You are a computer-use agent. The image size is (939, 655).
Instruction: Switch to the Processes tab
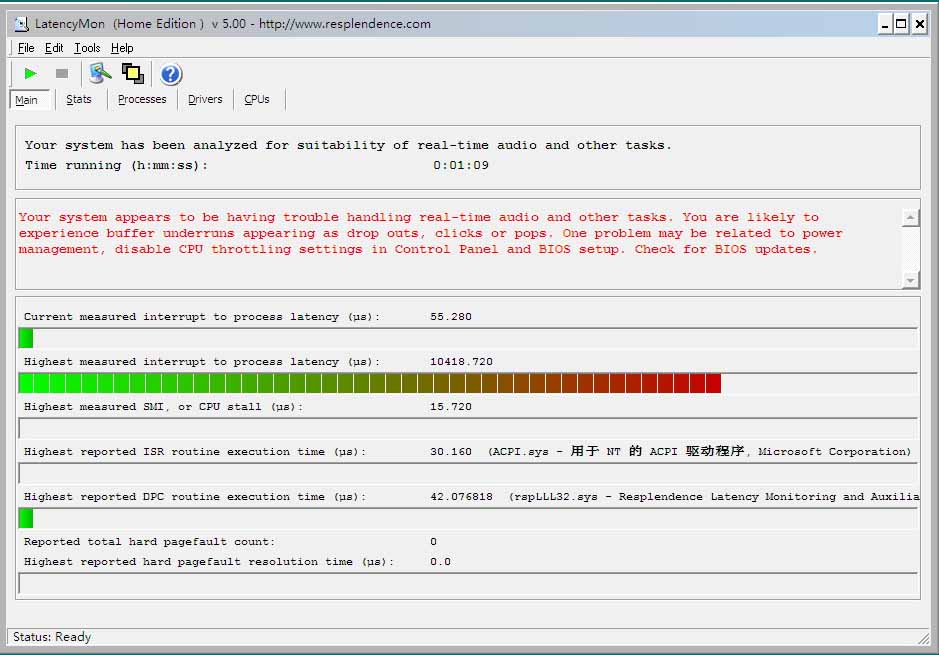[x=142, y=99]
